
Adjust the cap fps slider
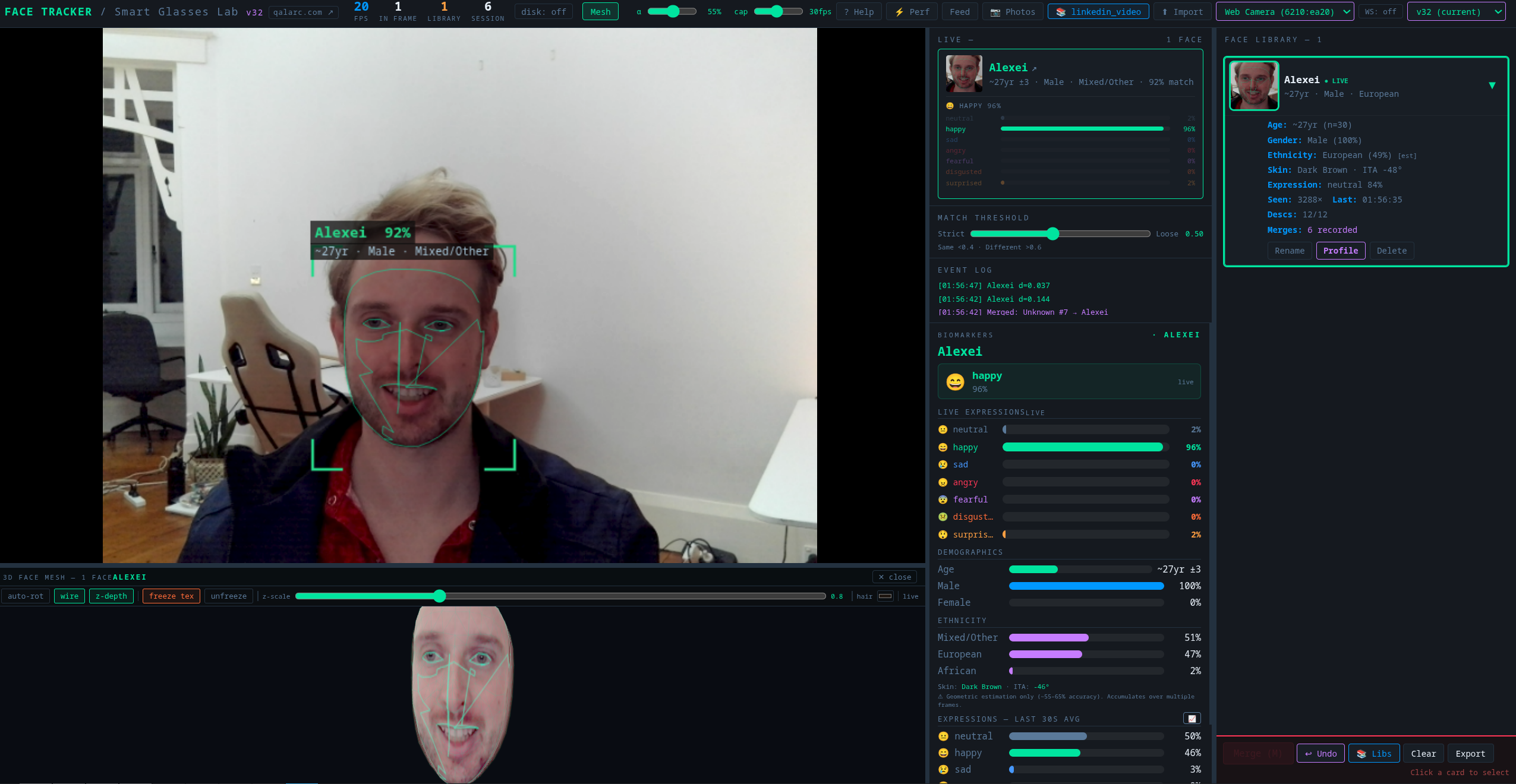pos(778,12)
